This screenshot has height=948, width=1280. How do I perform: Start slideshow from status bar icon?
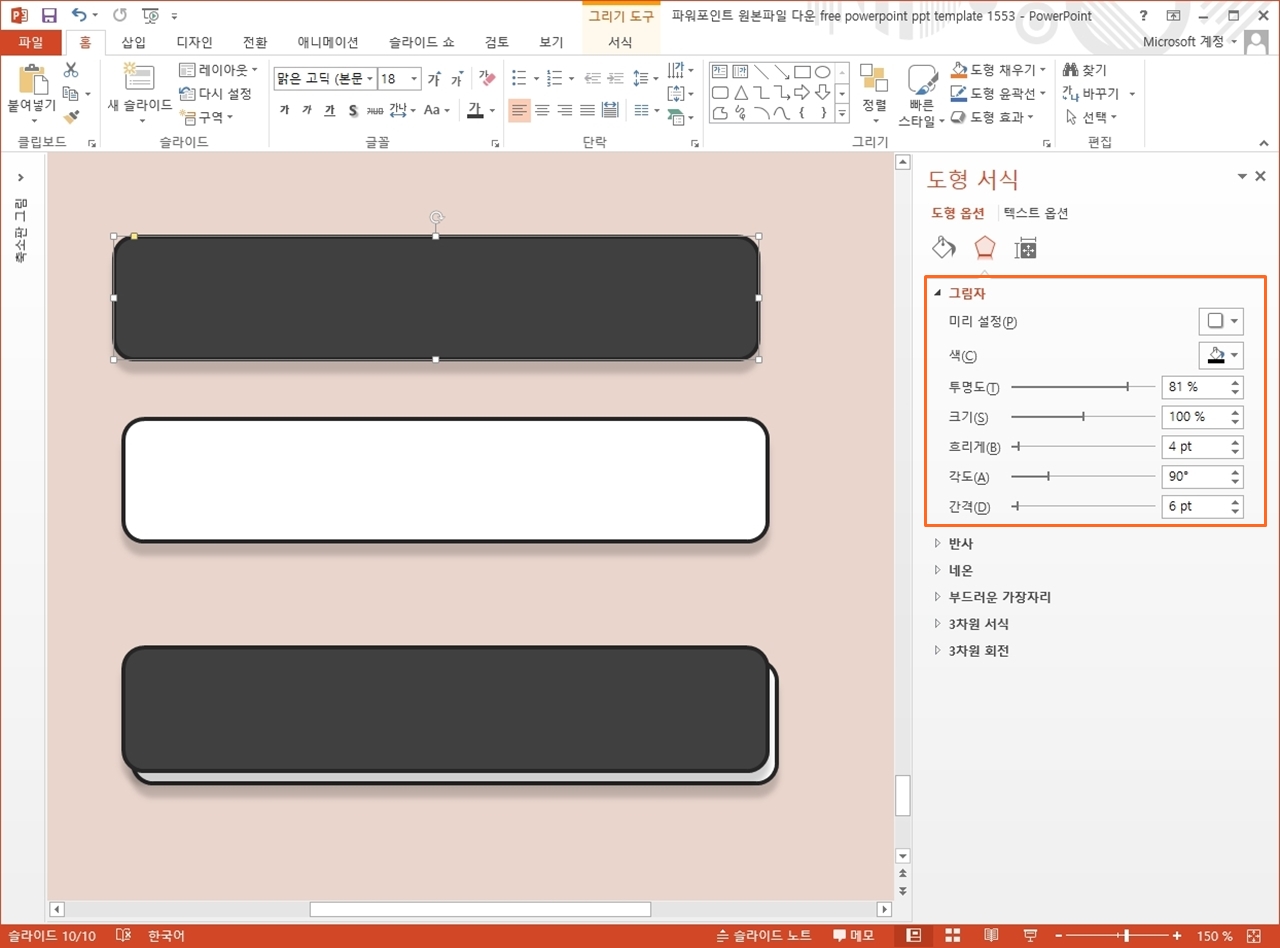coord(1030,936)
